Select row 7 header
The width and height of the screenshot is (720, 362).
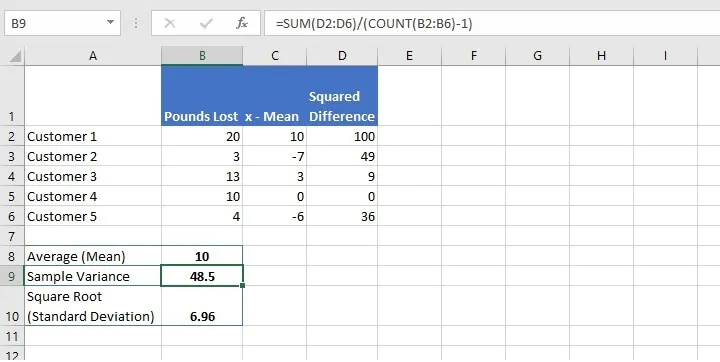(x=12, y=236)
